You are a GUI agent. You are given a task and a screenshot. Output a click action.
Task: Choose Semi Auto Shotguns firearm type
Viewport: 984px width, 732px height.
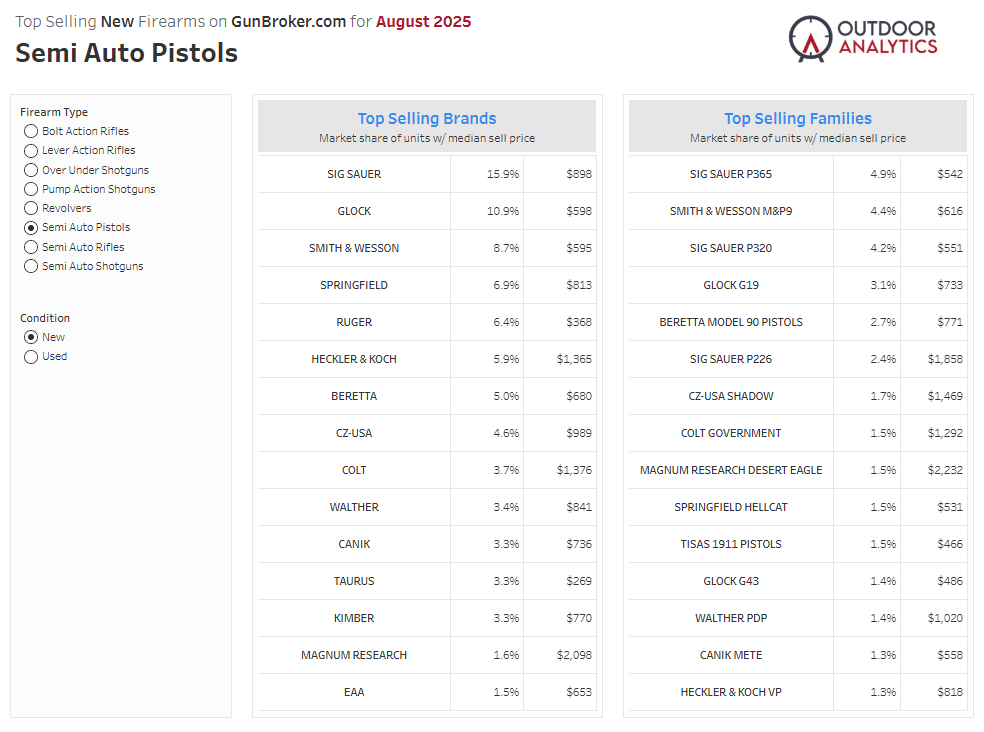coord(30,266)
